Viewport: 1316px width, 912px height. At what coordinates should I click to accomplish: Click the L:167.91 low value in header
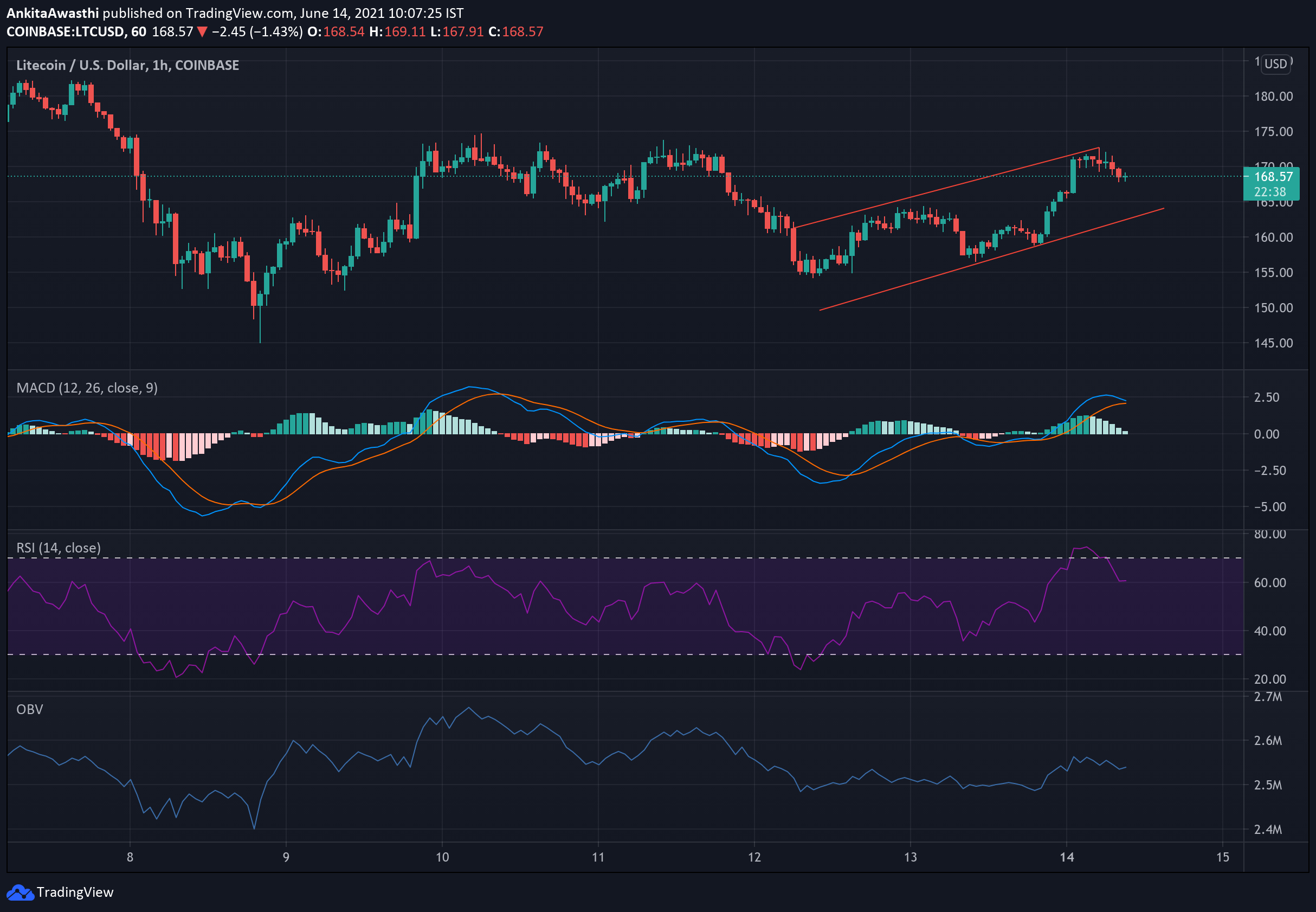click(457, 31)
